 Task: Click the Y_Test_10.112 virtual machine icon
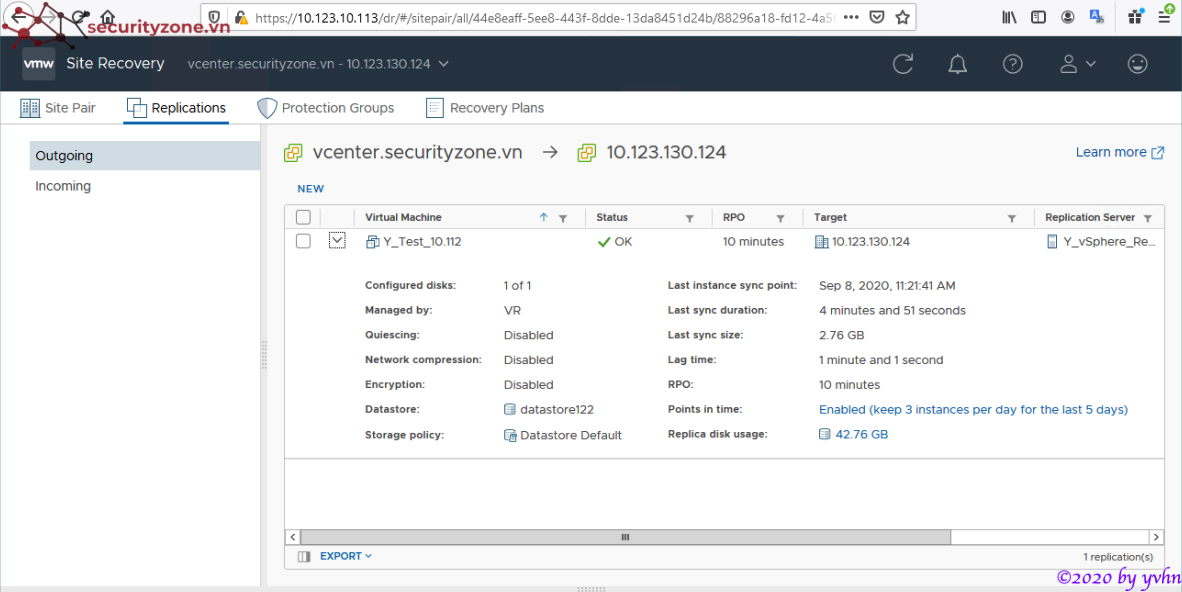(372, 242)
